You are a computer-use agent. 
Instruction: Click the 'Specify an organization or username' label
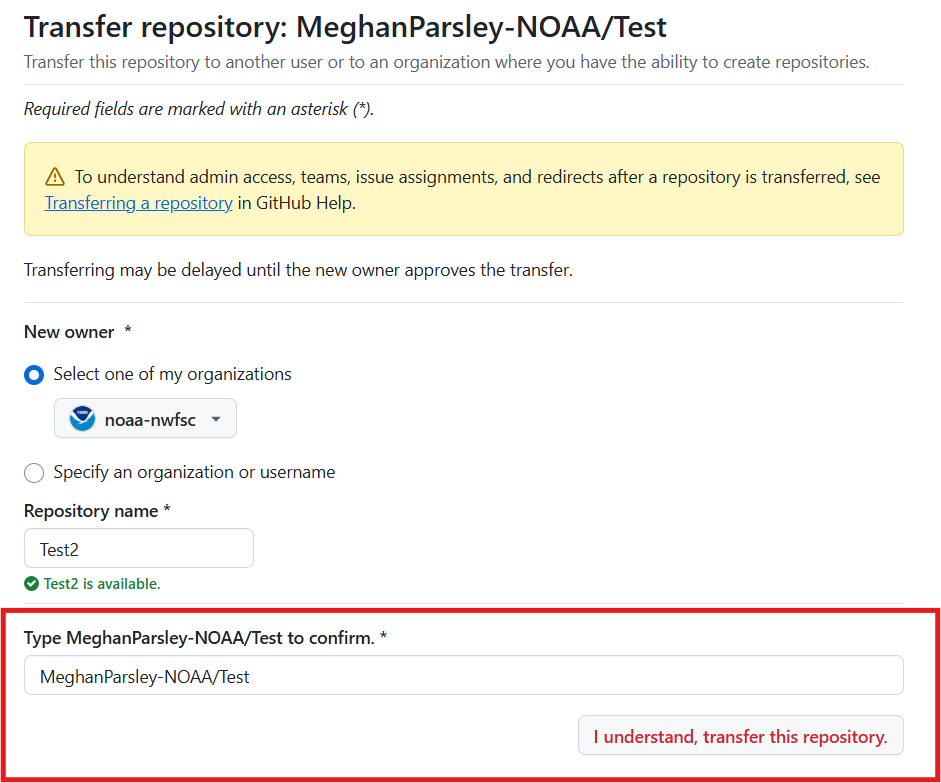pyautogui.click(x=194, y=472)
